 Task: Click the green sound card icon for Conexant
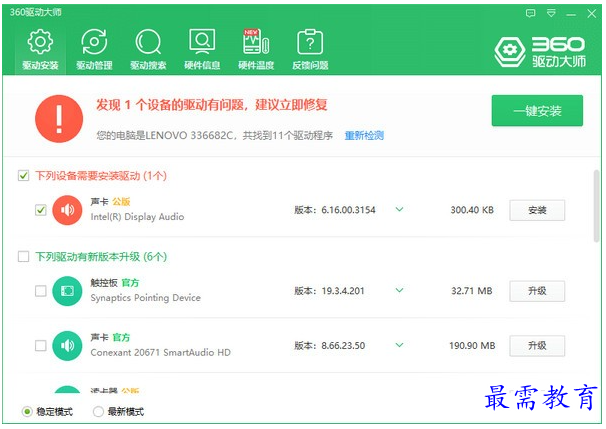pyautogui.click(x=67, y=345)
